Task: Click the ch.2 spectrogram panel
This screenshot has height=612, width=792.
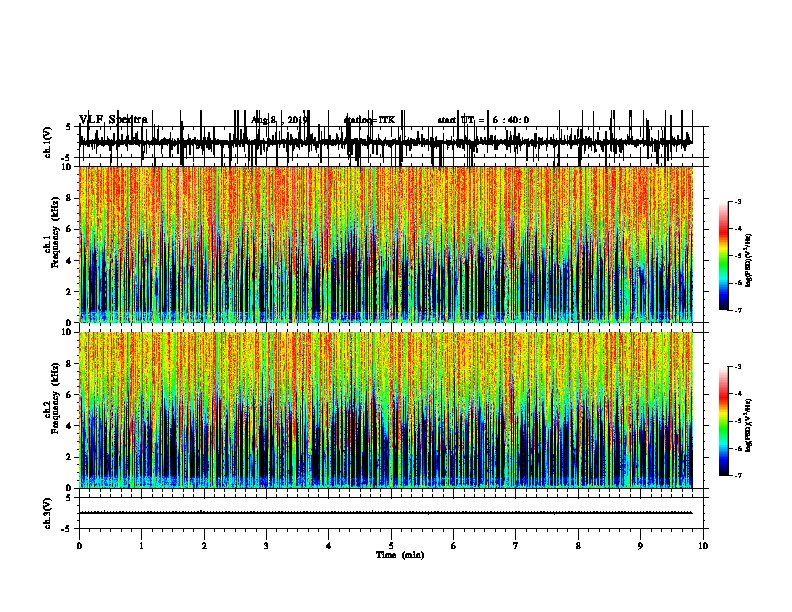Action: coord(386,410)
